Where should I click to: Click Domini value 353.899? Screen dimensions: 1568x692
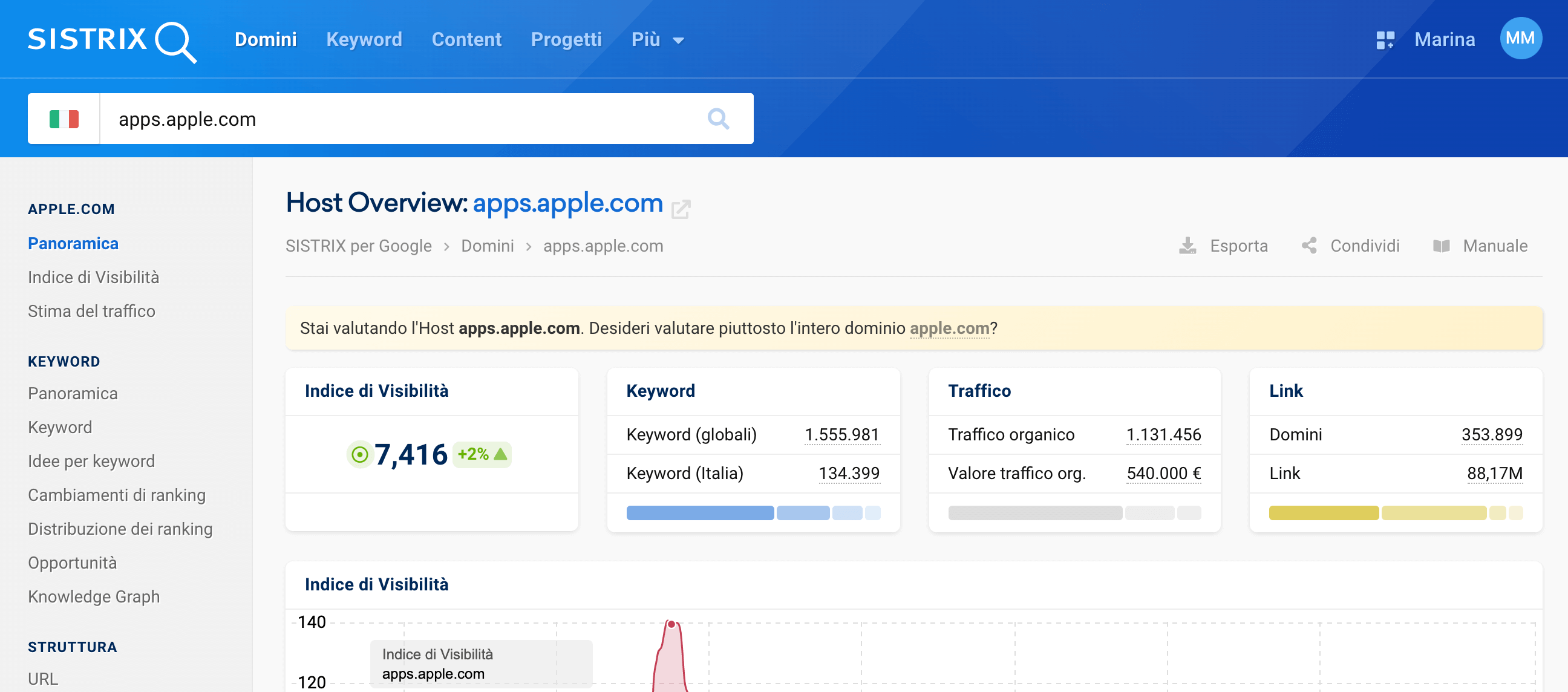(1491, 434)
